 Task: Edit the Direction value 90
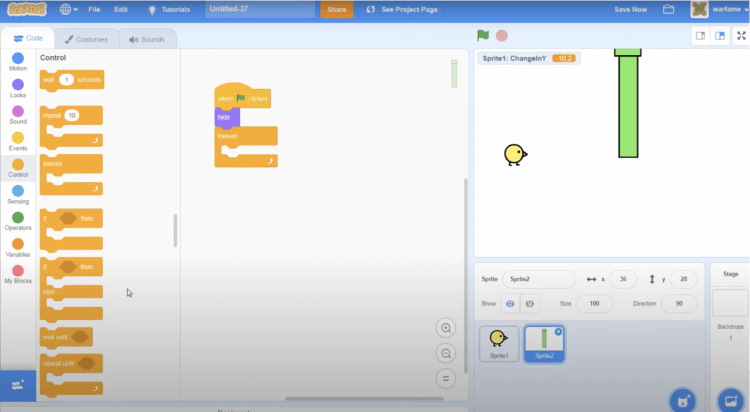(679, 304)
